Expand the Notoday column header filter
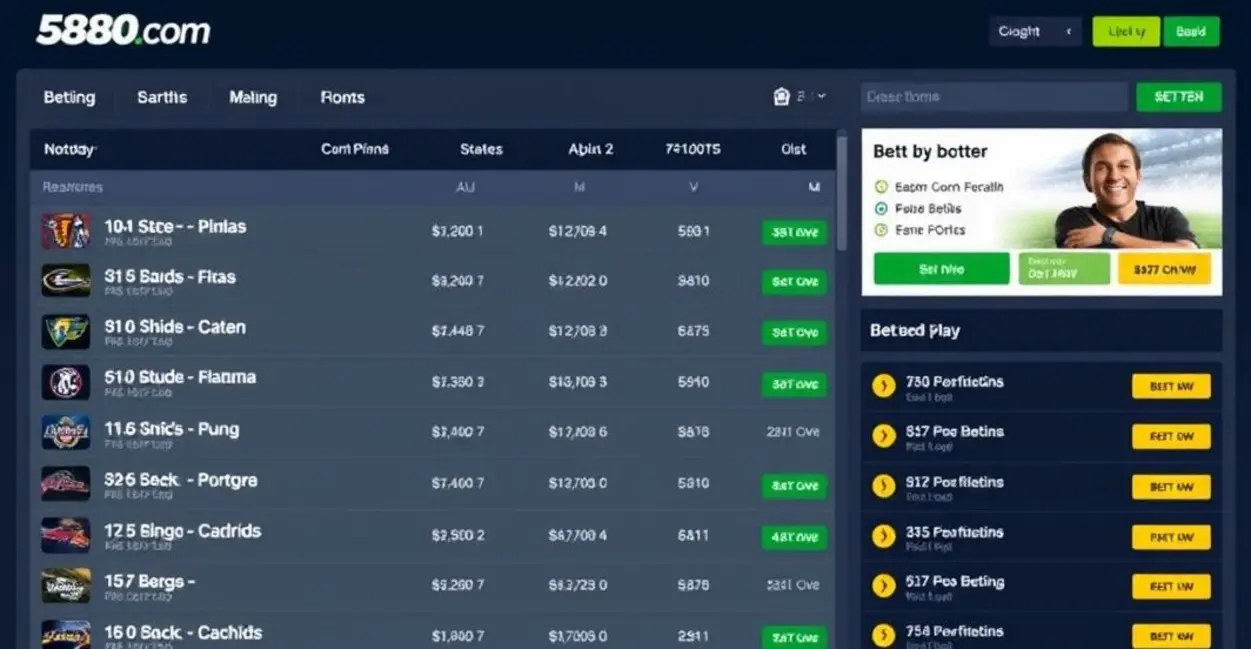The width and height of the screenshot is (1251, 649). coord(70,149)
